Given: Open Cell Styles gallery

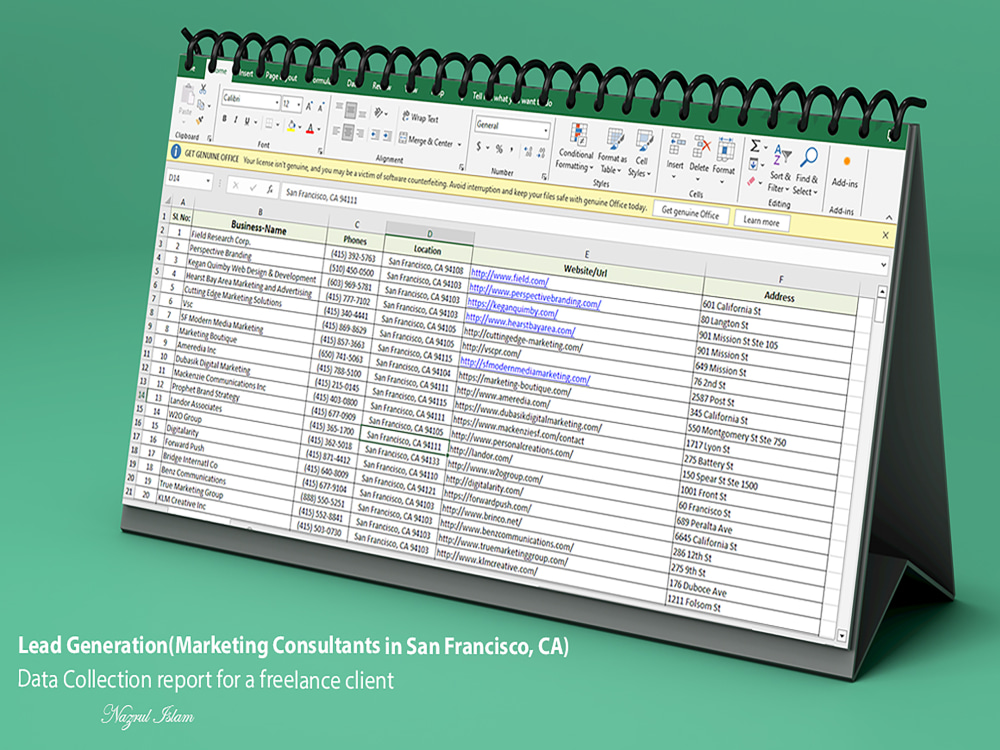Looking at the screenshot, I should coord(640,153).
